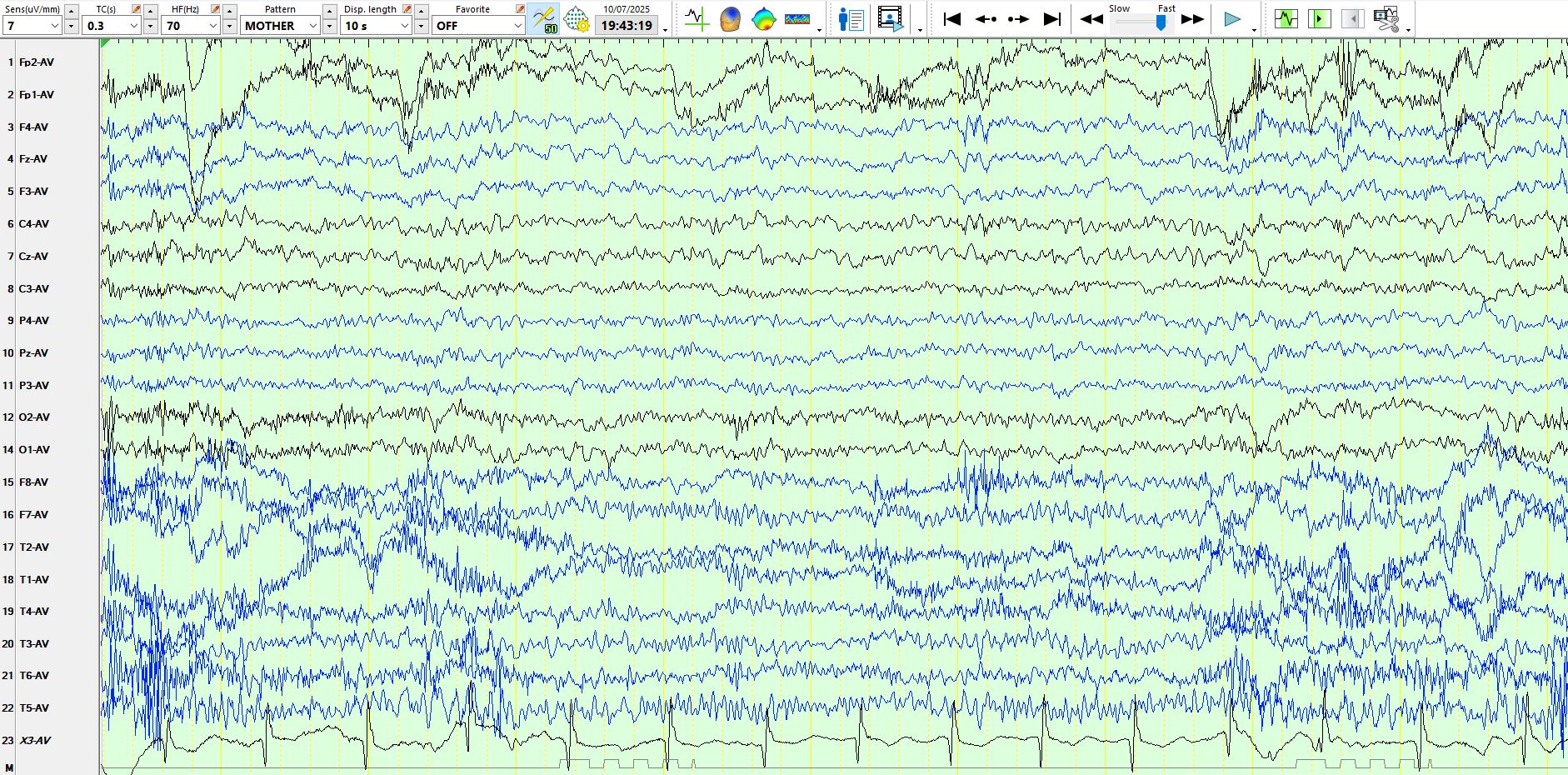This screenshot has width=1568, height=775.
Task: Decrease sensitivity with the Sens down arrow
Action: point(72,26)
